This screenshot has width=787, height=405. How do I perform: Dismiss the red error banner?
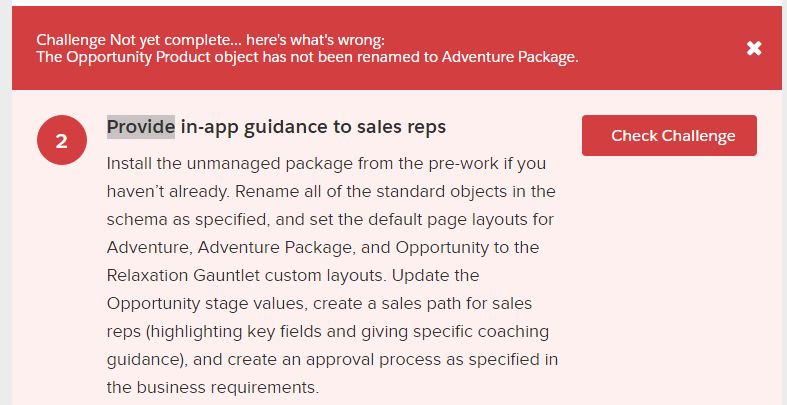pos(754,48)
